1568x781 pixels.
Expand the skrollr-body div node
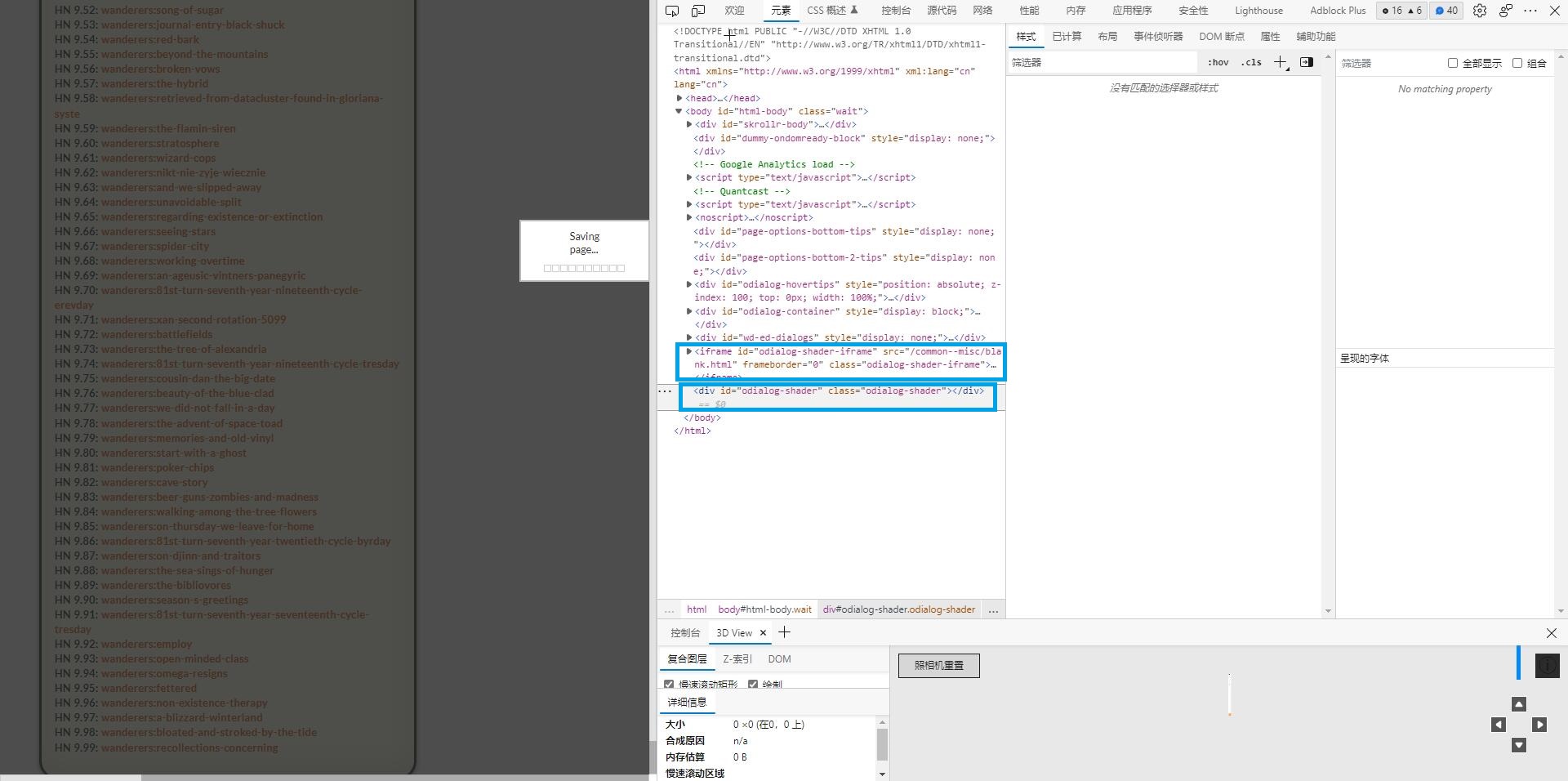coord(689,124)
